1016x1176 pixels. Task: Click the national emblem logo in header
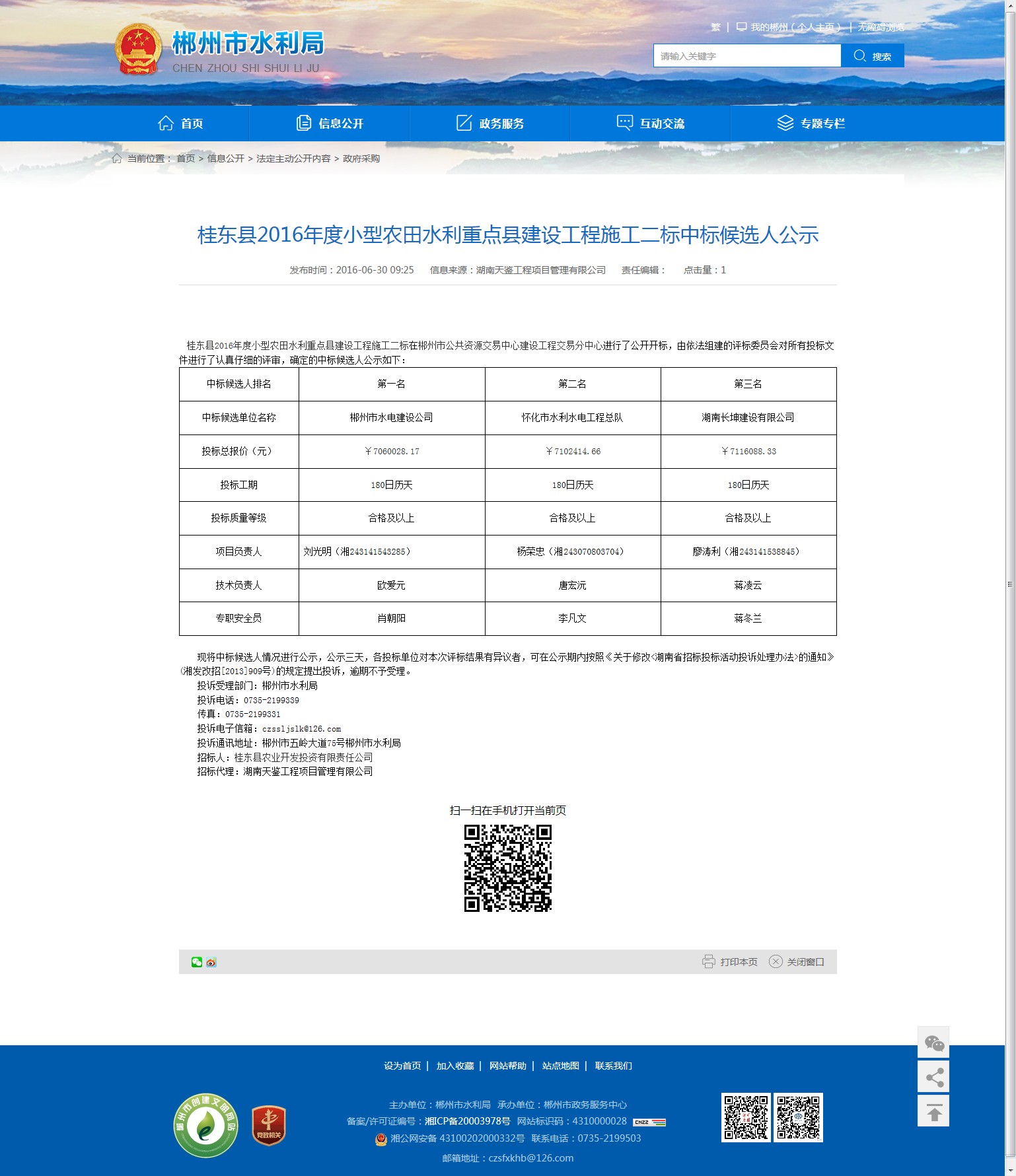138,49
